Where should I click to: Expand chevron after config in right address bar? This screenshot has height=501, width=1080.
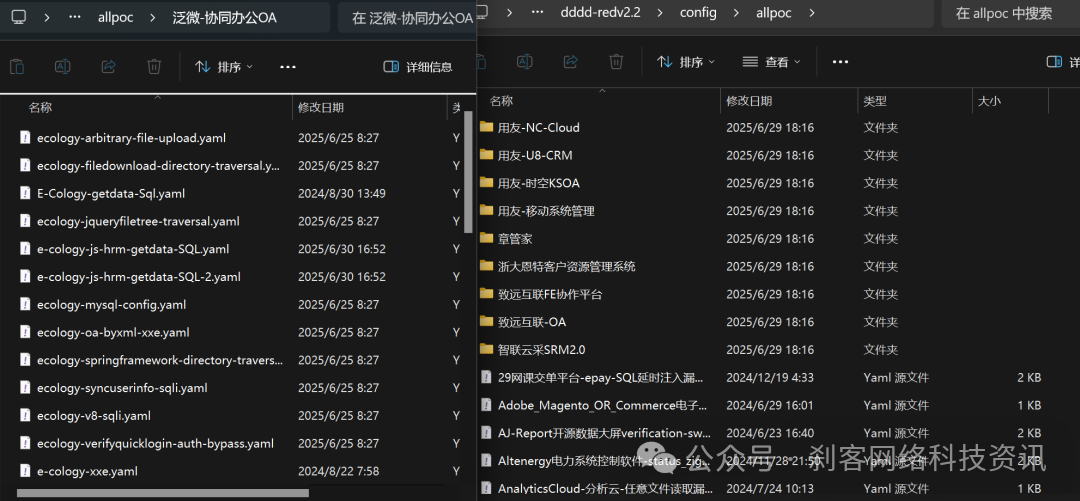(737, 12)
